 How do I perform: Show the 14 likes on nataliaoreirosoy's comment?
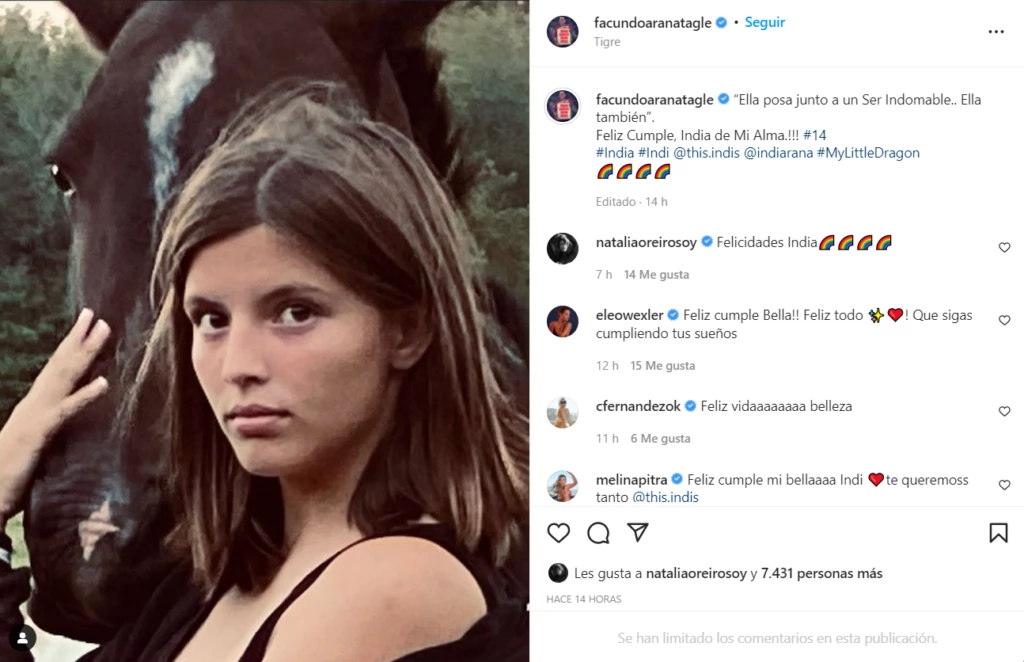(x=656, y=275)
